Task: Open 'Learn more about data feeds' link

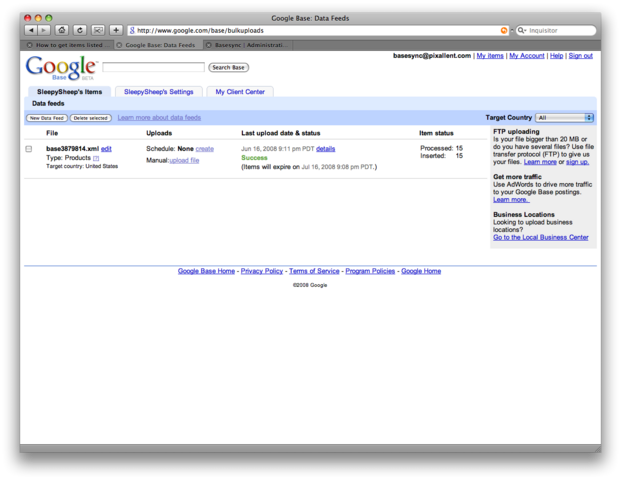Action: [159, 118]
